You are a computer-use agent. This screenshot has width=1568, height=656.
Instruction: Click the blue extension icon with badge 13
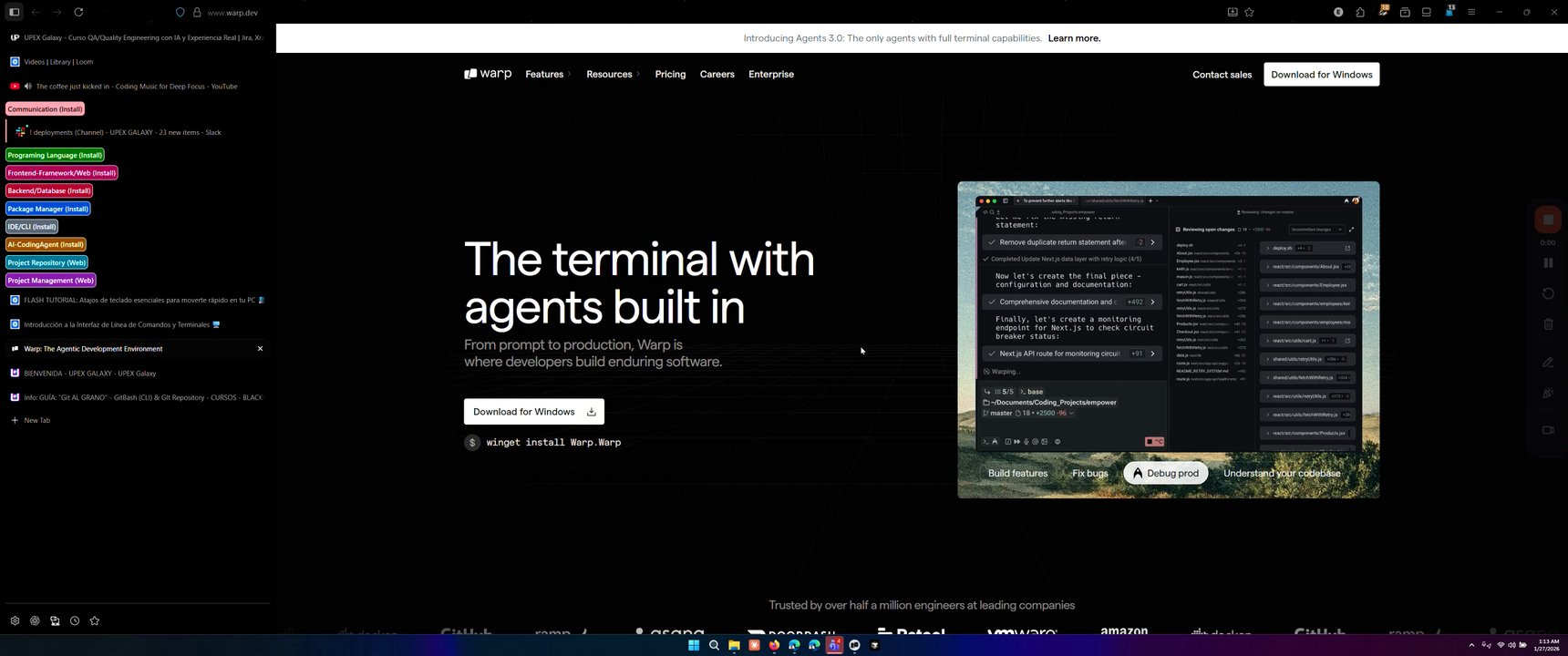pos(1449,11)
